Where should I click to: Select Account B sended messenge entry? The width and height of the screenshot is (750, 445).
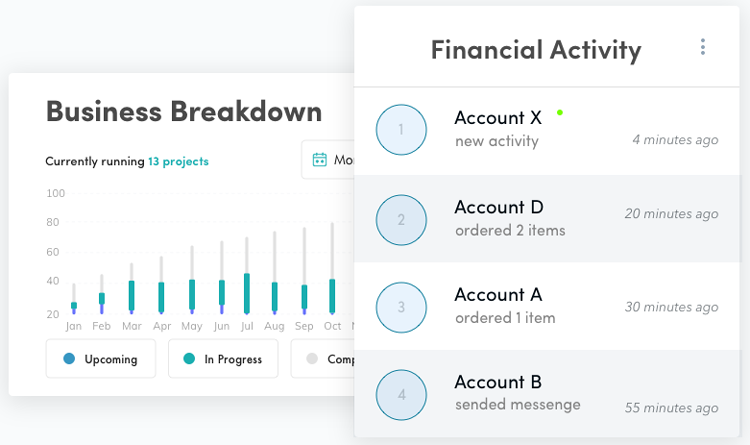point(547,393)
